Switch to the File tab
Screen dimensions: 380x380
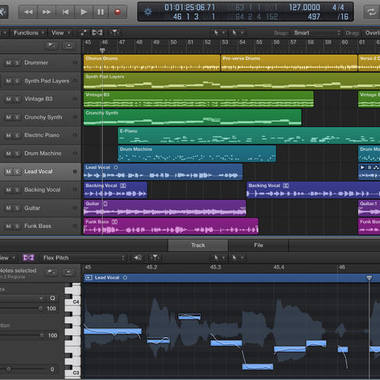click(258, 245)
